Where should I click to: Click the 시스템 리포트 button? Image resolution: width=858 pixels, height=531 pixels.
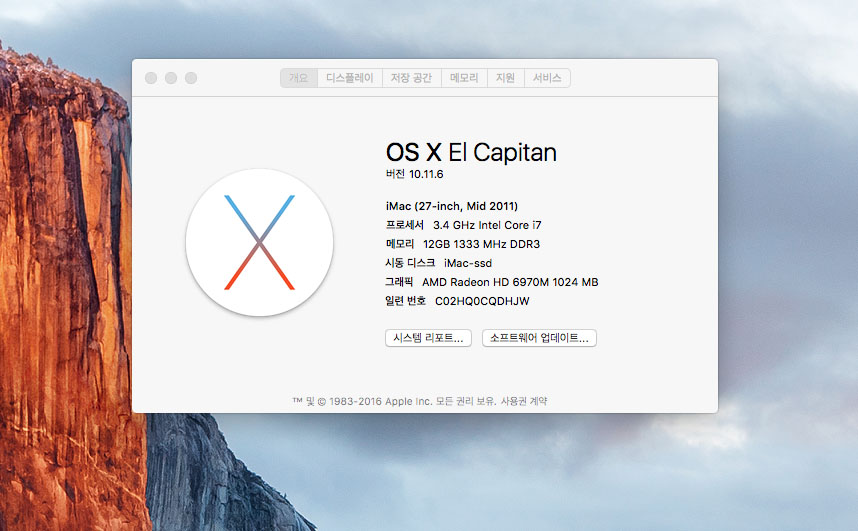coord(427,338)
